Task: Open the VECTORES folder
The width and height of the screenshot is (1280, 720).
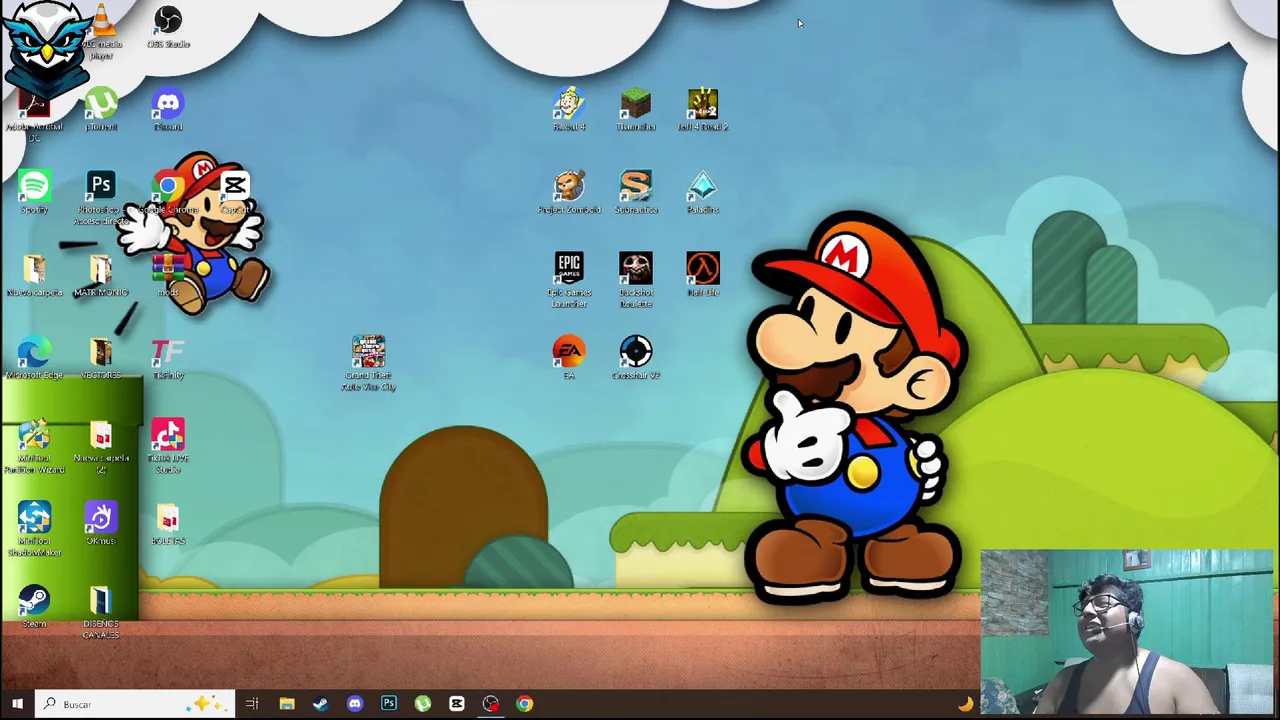Action: coord(101,353)
